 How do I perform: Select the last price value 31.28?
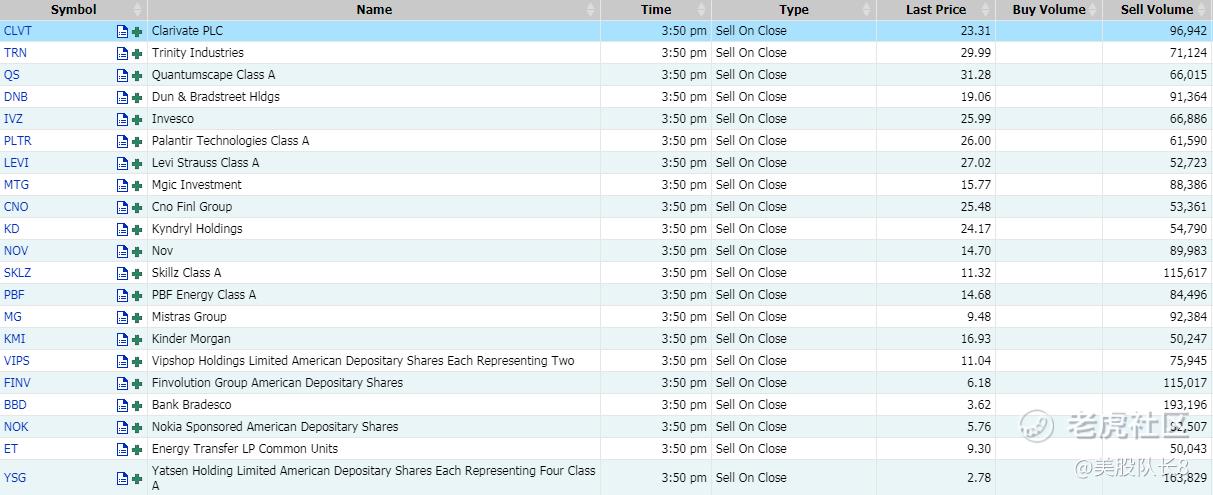[x=975, y=75]
